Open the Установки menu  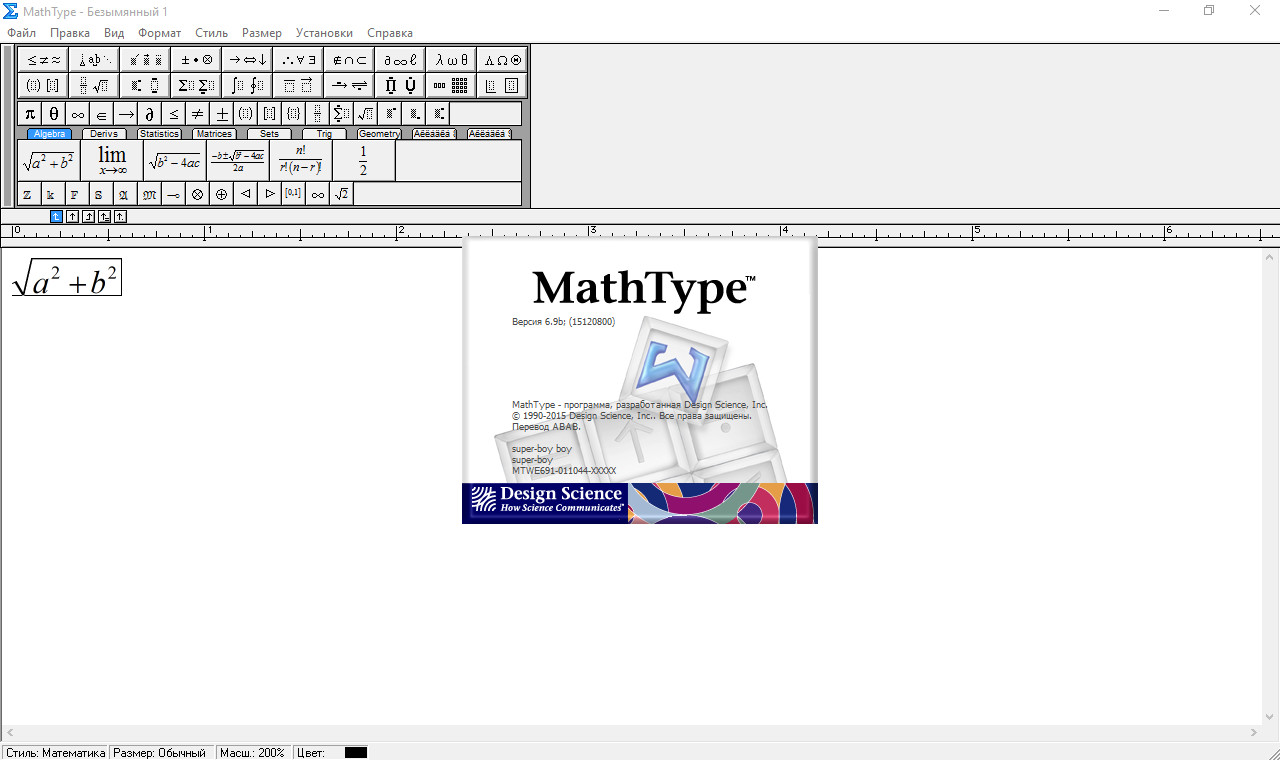pyautogui.click(x=324, y=33)
